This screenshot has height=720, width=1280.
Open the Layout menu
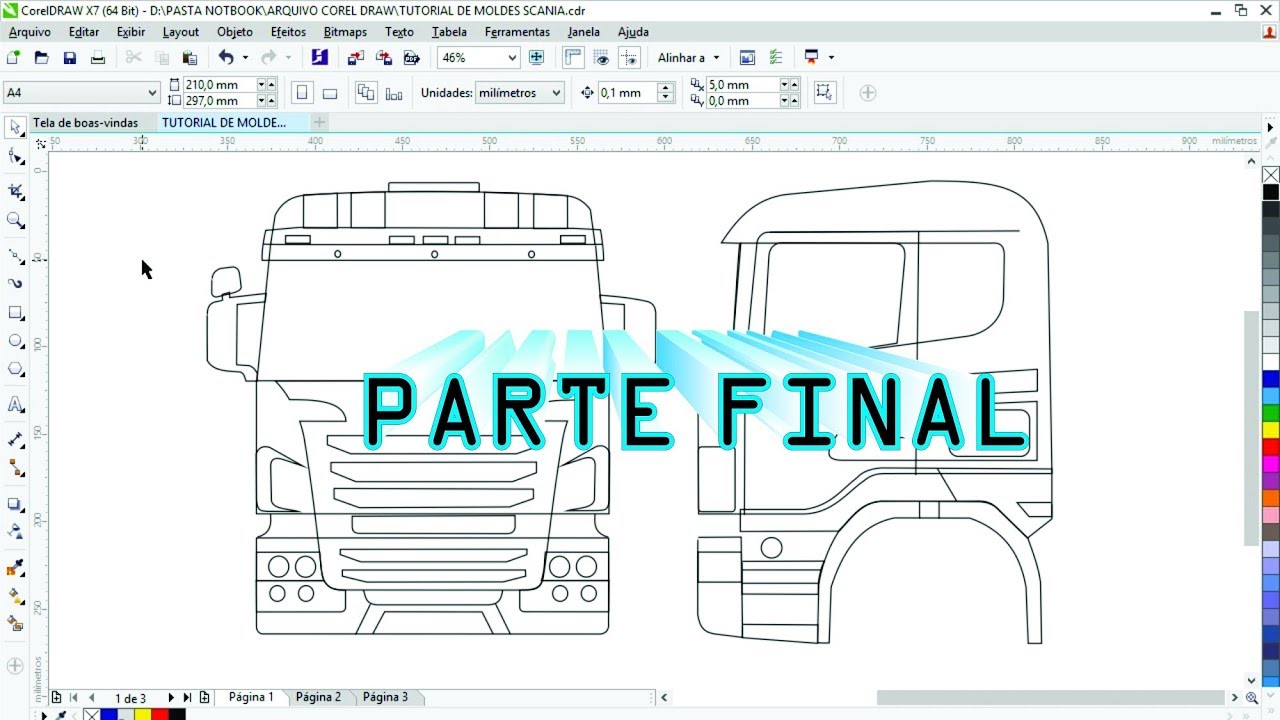(x=181, y=32)
